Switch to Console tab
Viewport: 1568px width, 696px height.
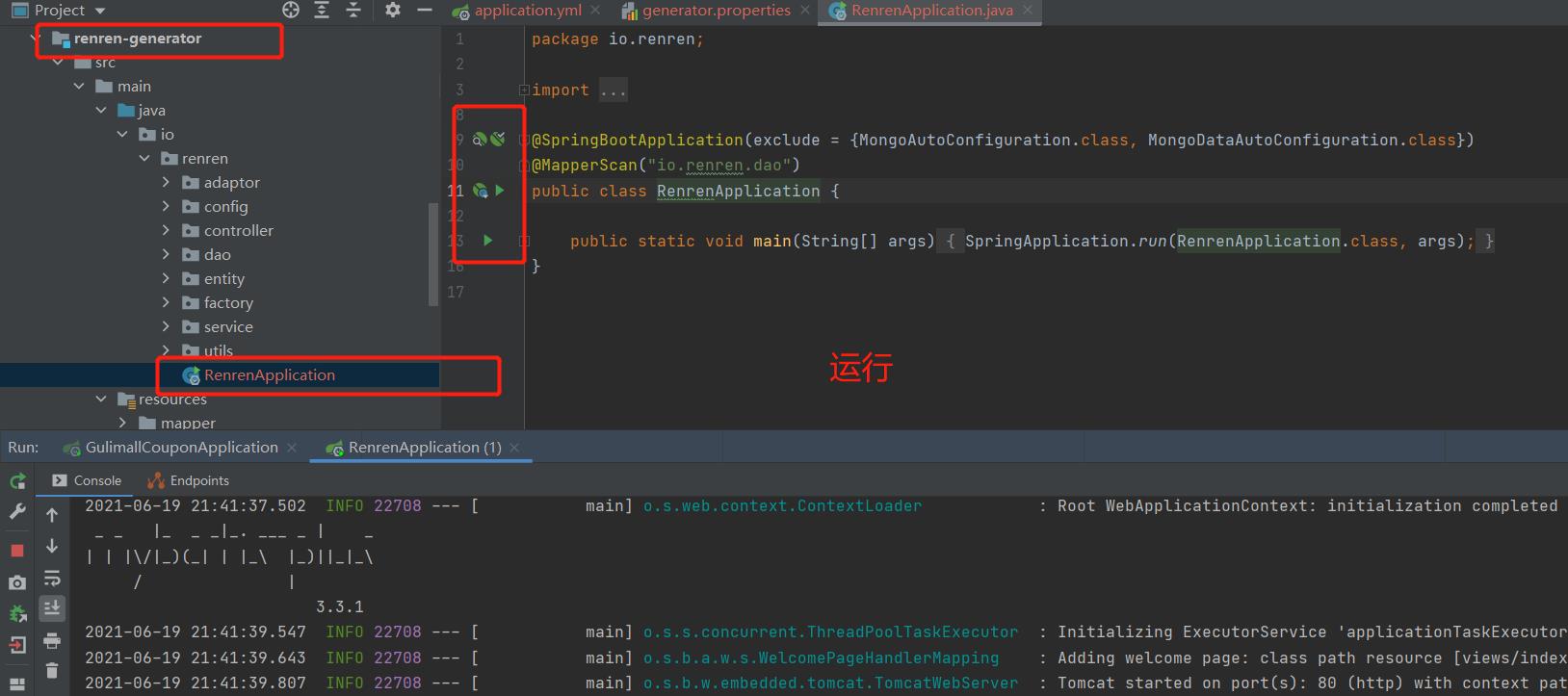point(88,480)
